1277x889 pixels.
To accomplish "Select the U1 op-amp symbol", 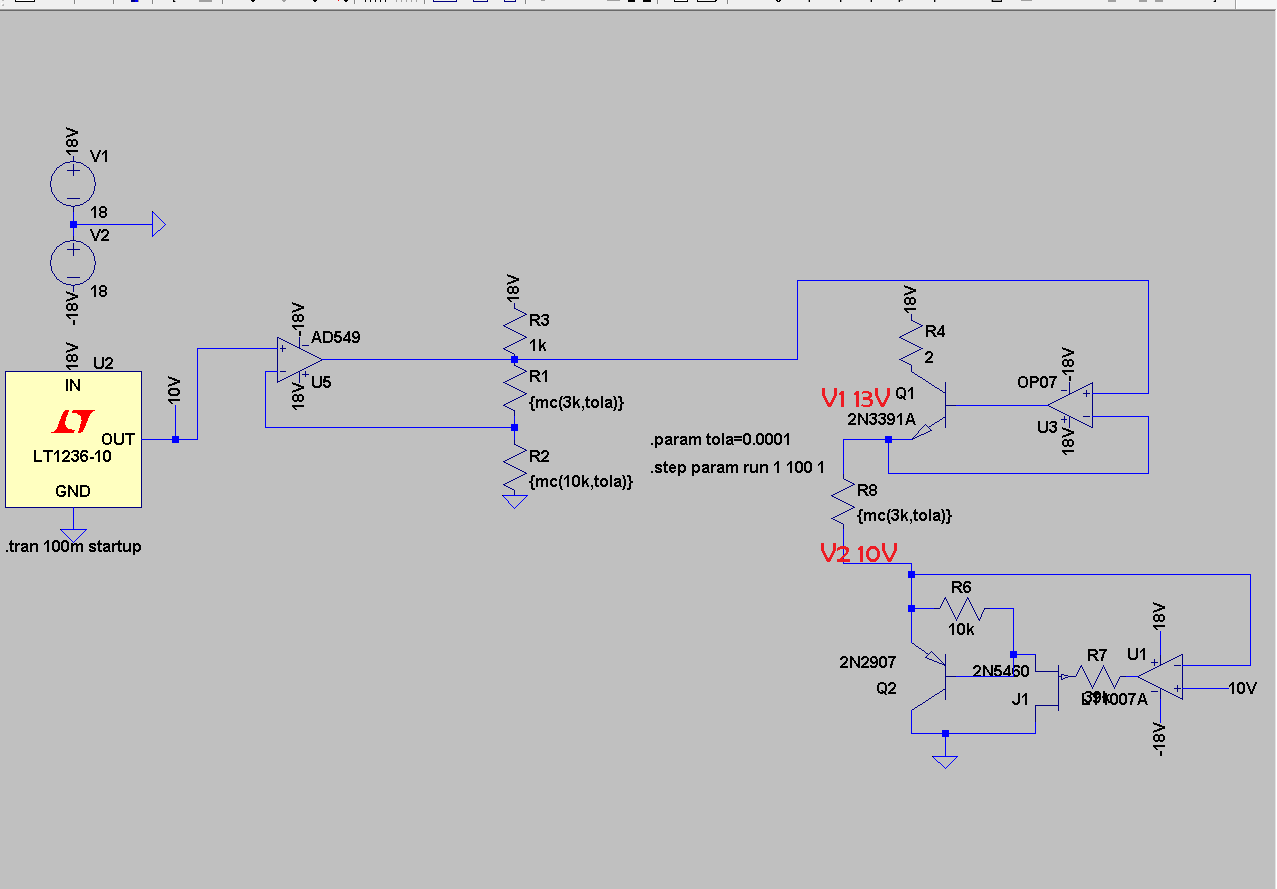I will click(x=1161, y=677).
